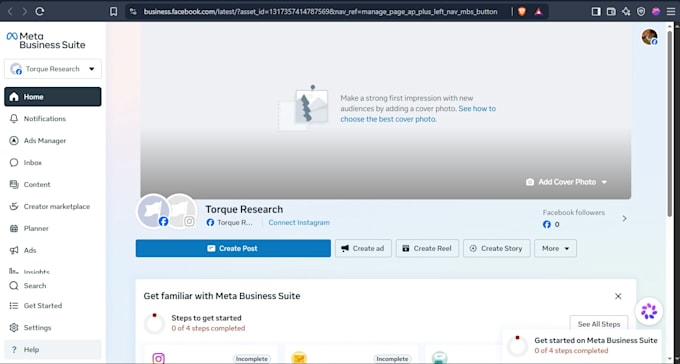The image size is (680, 364).
Task: Click the Brave Rewards triangle icon
Action: click(x=539, y=12)
